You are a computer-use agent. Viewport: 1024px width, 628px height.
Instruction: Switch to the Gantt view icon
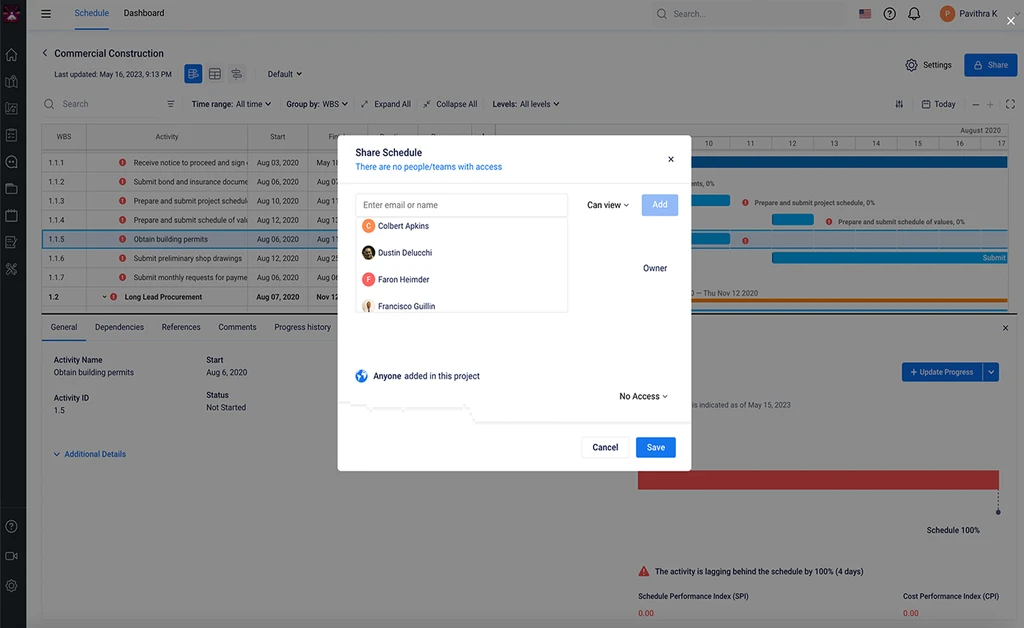193,74
